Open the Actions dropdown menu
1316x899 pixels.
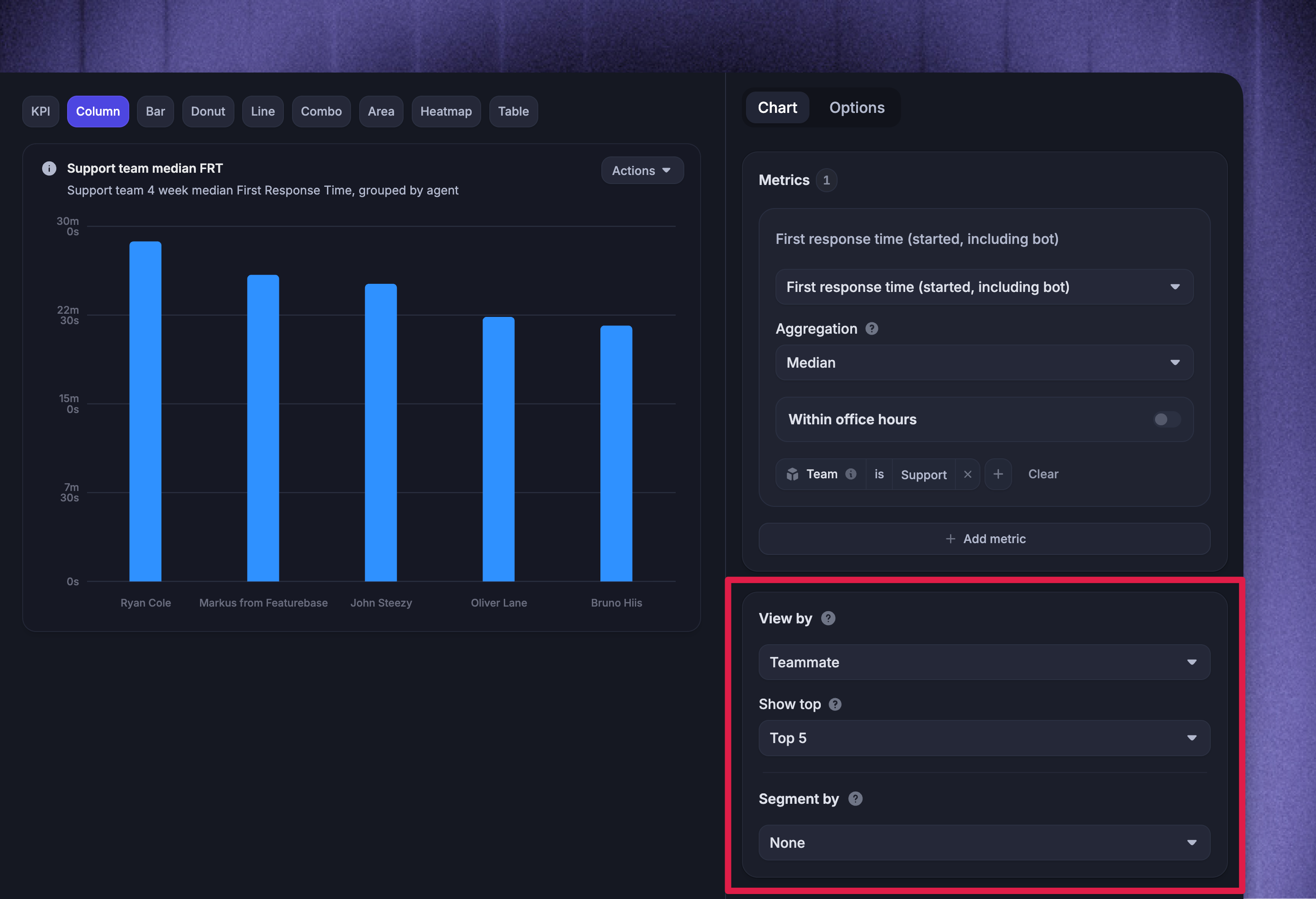click(642, 170)
